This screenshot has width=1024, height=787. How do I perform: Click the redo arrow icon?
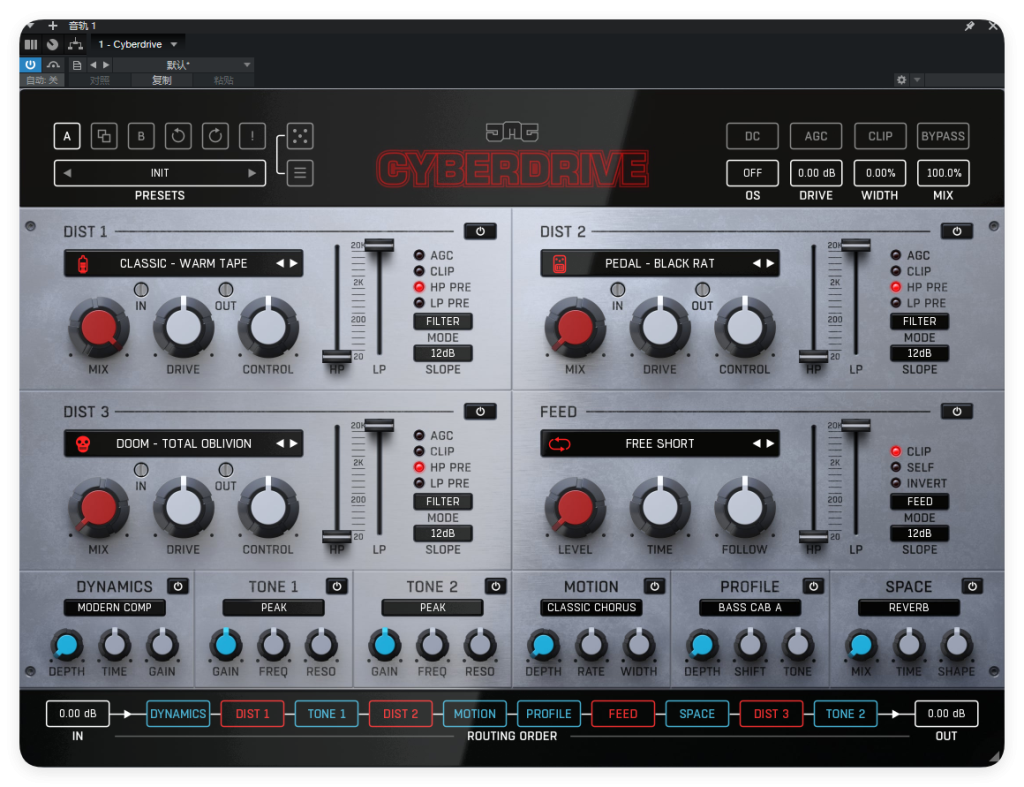(215, 136)
